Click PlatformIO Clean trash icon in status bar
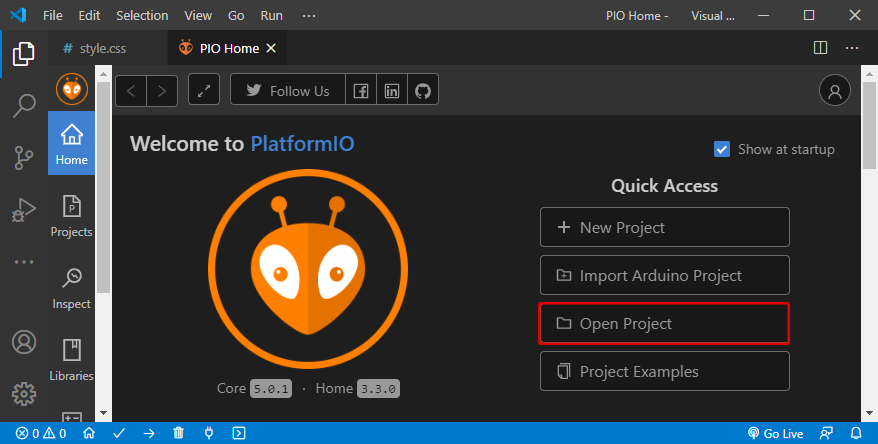Screen dimensions: 878x444 (x=179, y=433)
